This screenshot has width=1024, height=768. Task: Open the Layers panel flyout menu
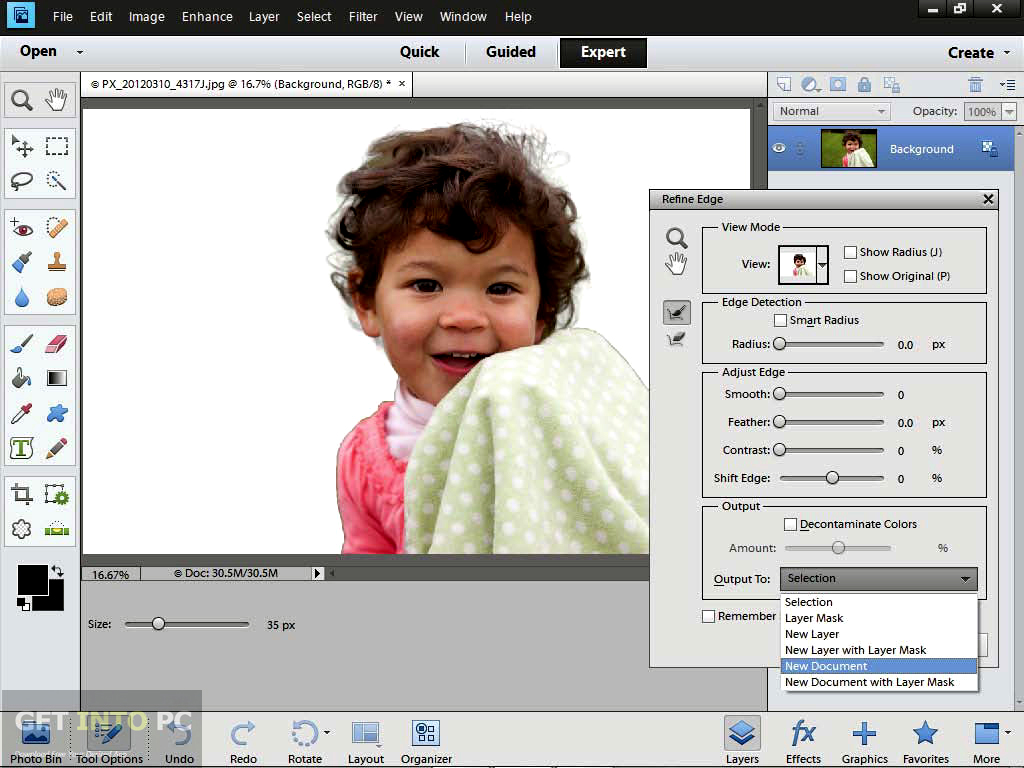pos(1007,84)
